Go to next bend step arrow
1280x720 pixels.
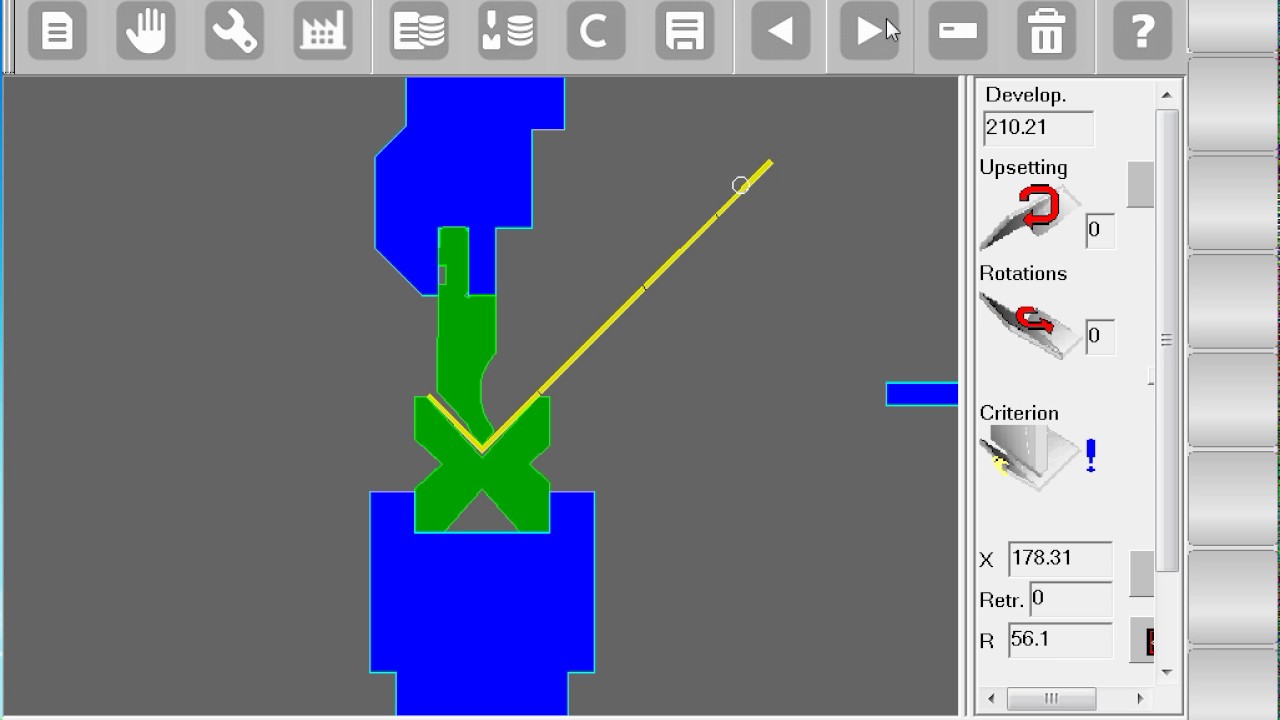(x=869, y=31)
